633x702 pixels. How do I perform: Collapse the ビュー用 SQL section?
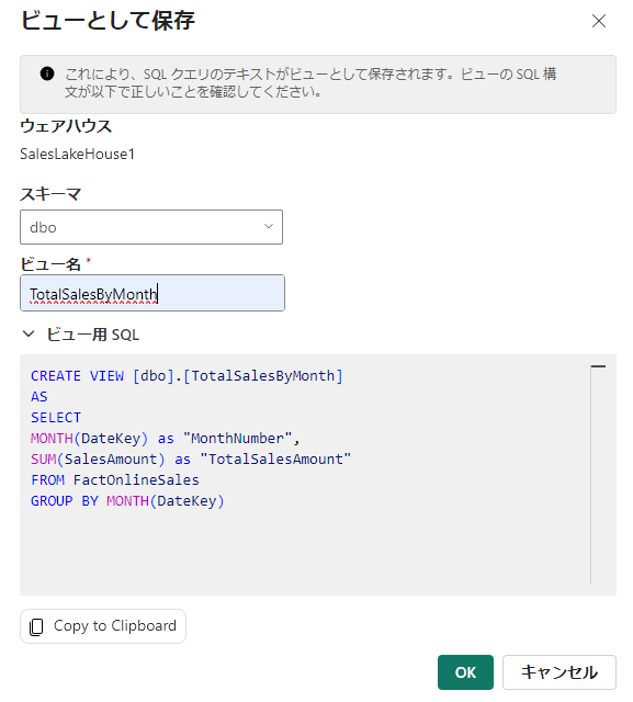tap(28, 334)
